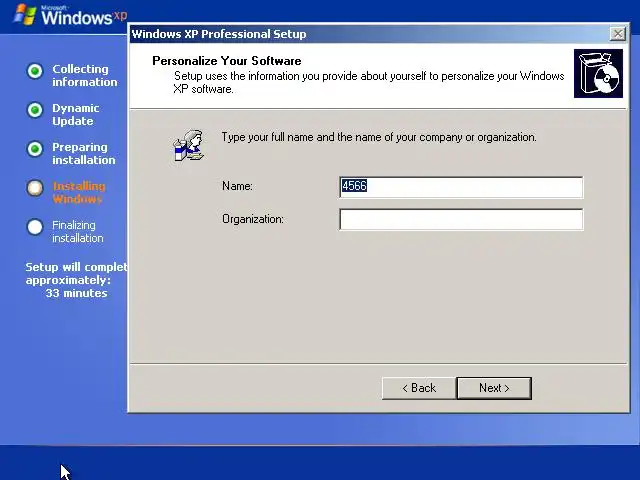Focus the Organization input field
The height and width of the screenshot is (480, 640).
point(461,220)
